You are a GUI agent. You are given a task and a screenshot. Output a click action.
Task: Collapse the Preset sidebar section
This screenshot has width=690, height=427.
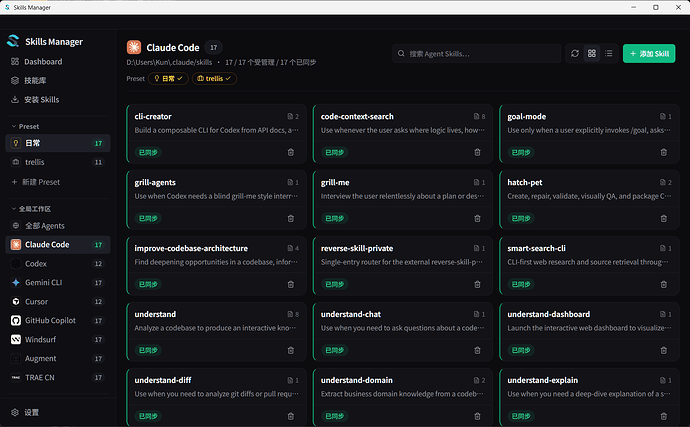coord(26,126)
